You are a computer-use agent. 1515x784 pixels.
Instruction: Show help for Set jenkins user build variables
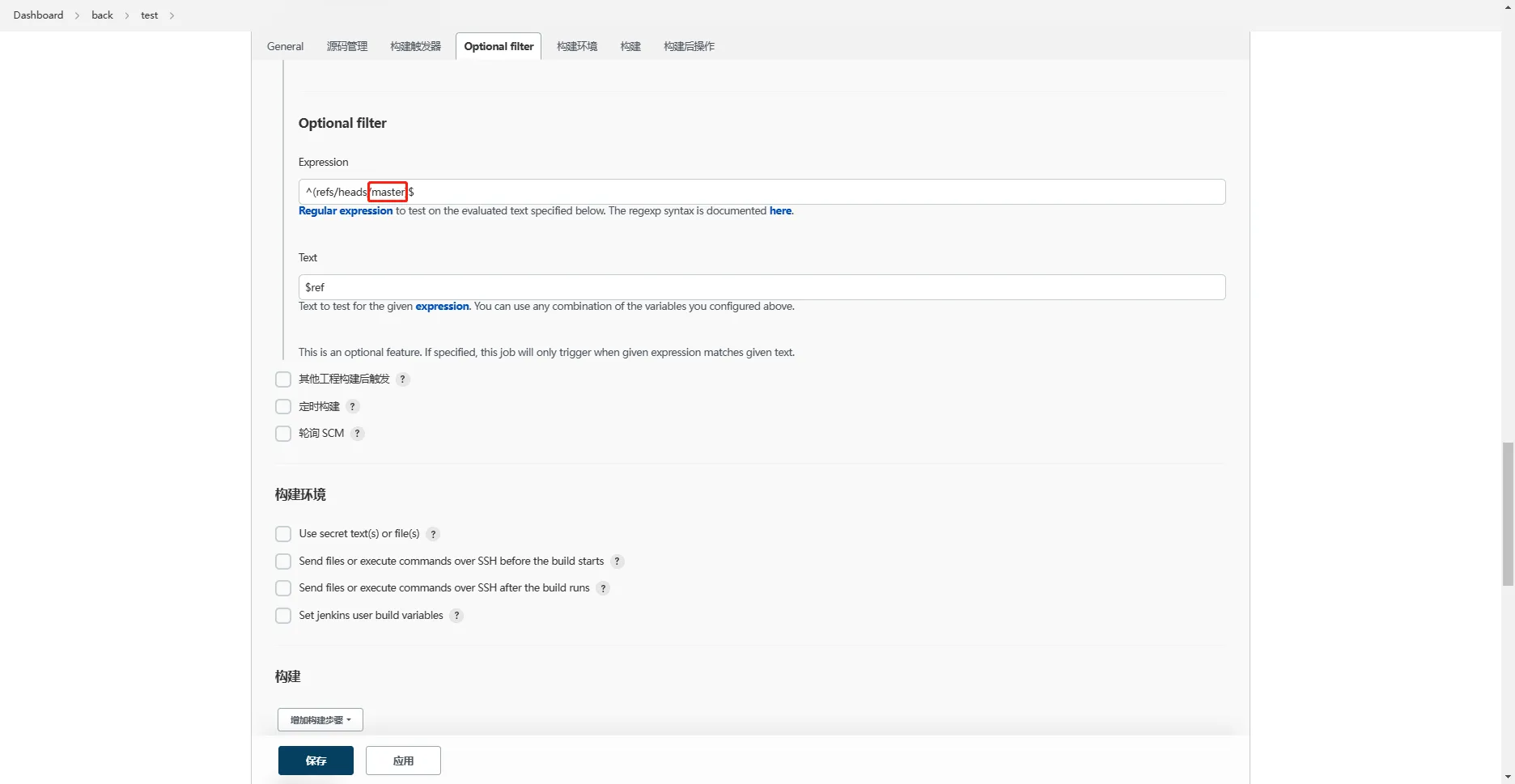(456, 616)
